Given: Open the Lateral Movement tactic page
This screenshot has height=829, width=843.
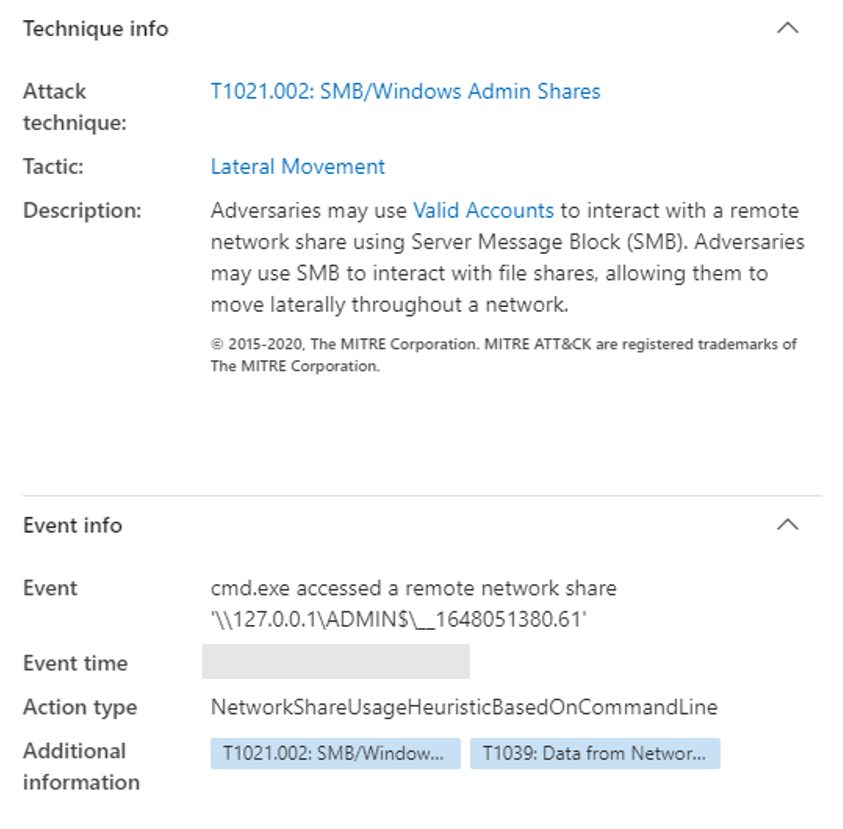Looking at the screenshot, I should tap(296, 166).
